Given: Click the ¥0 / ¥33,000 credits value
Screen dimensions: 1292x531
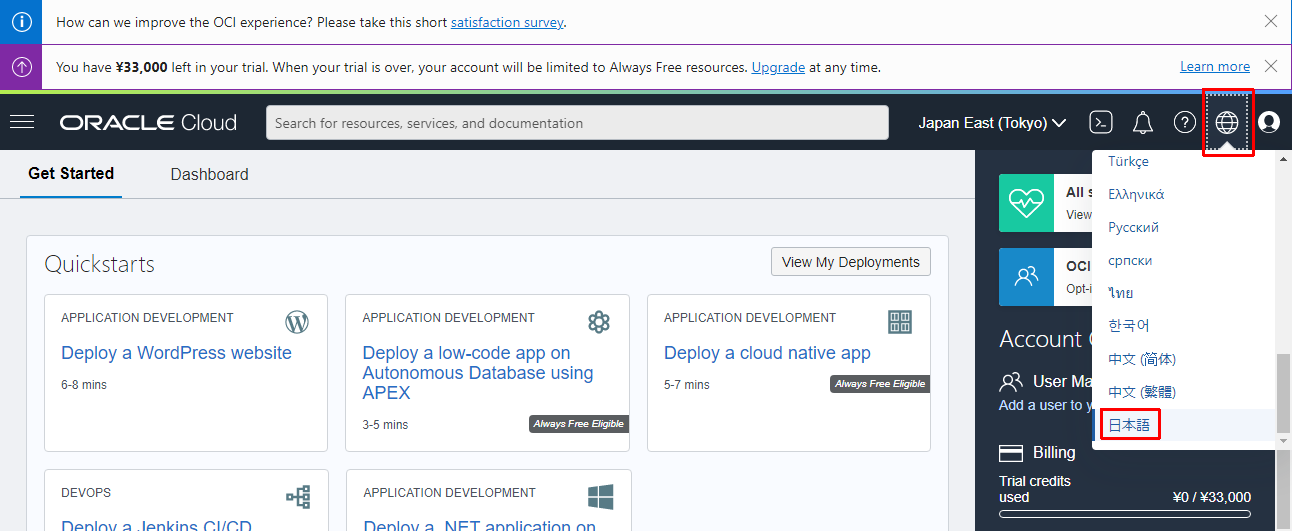Looking at the screenshot, I should 1211,497.
